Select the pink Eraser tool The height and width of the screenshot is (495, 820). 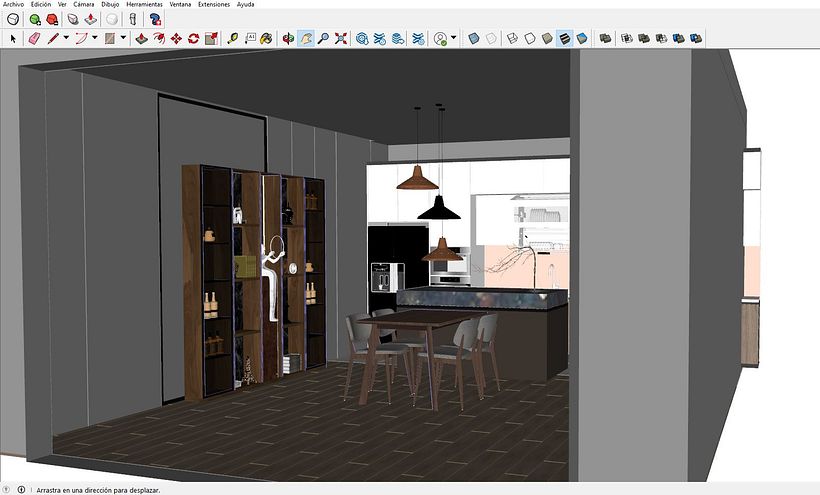34,38
